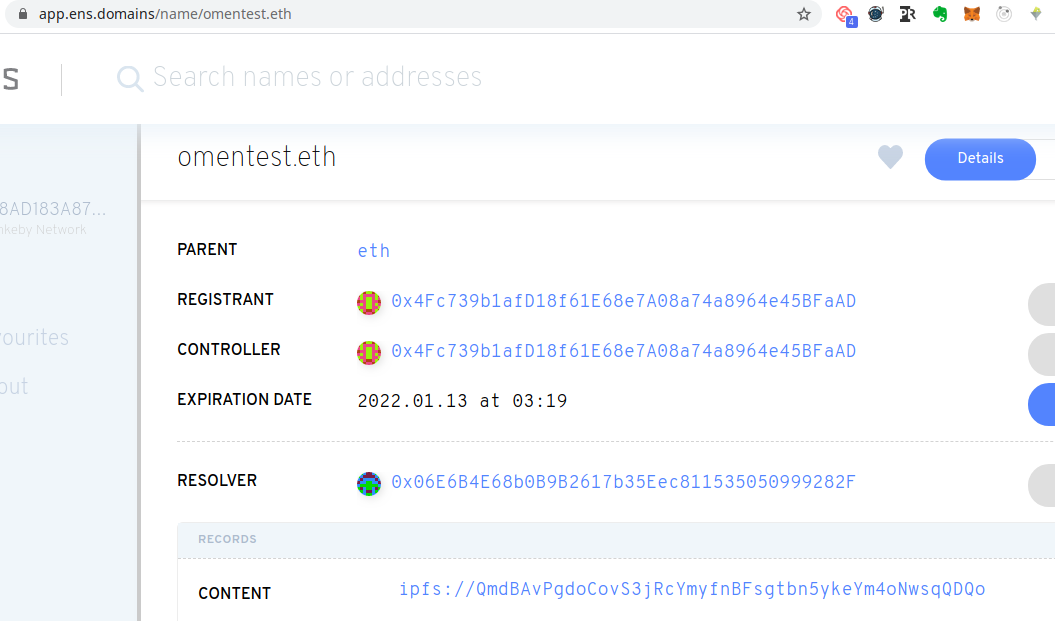
Task: Open the About sidebar menu item
Action: point(14,387)
